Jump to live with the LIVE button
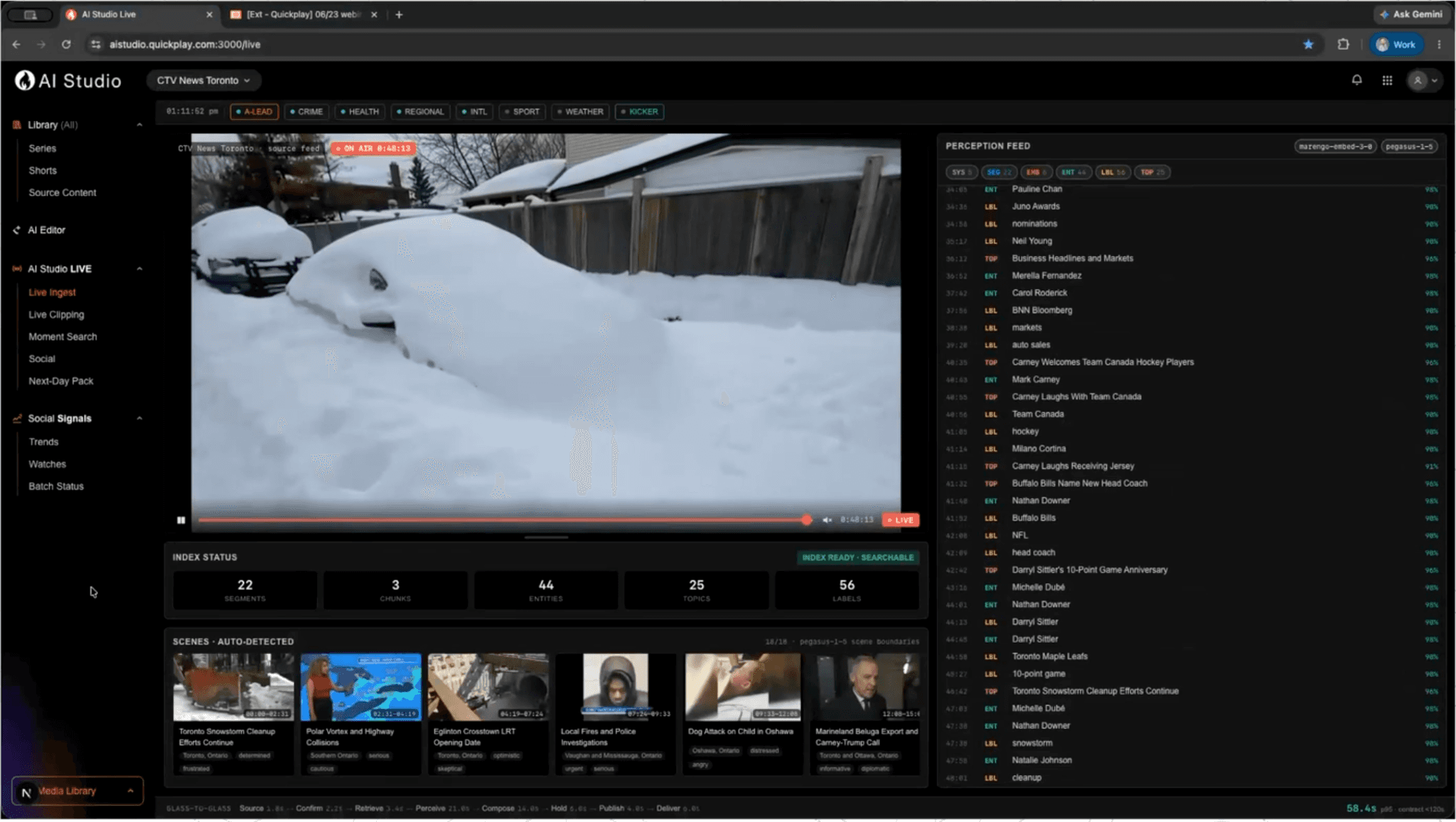The height and width of the screenshot is (822, 1456). (901, 520)
